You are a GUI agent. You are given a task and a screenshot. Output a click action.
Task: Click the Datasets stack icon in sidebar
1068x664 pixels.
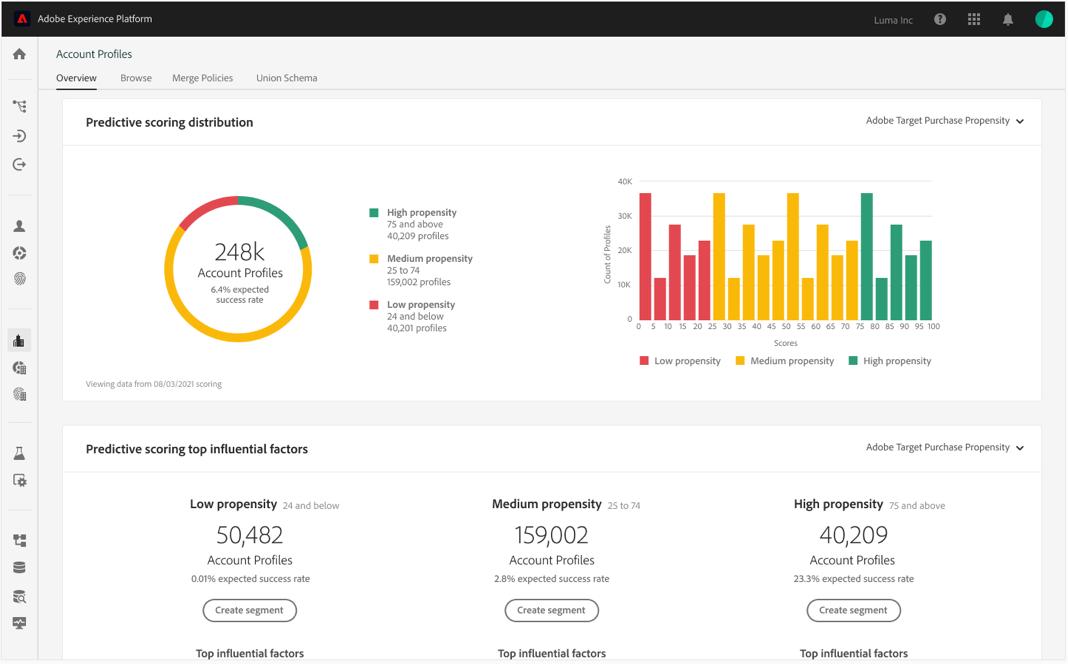point(19,567)
